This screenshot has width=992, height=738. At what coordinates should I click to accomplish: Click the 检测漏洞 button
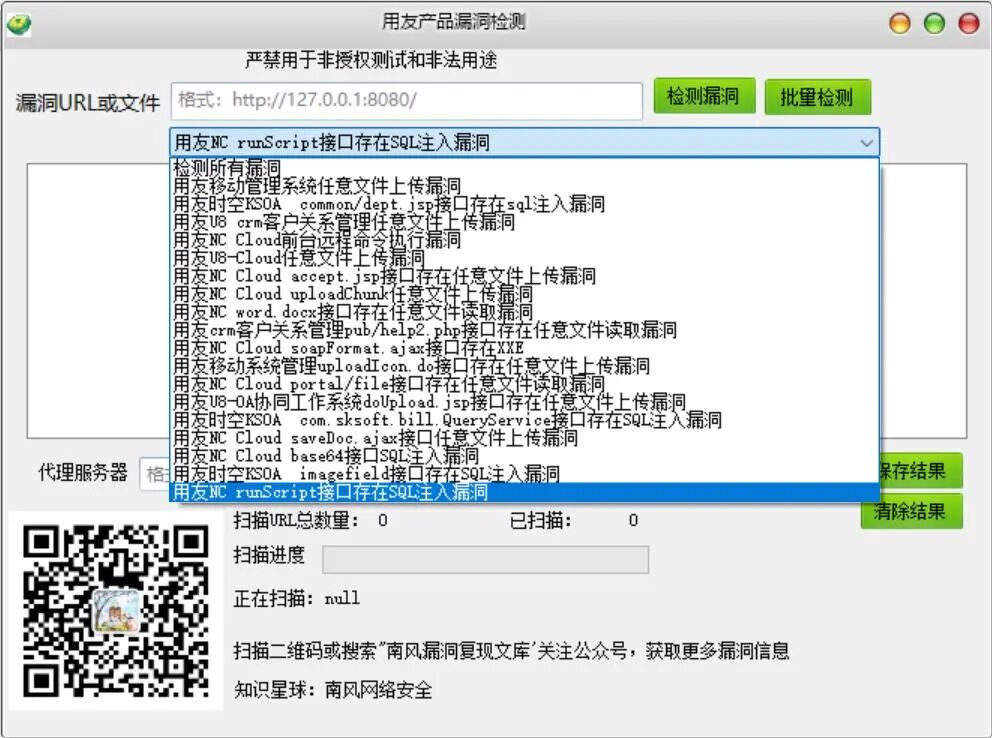coord(704,96)
